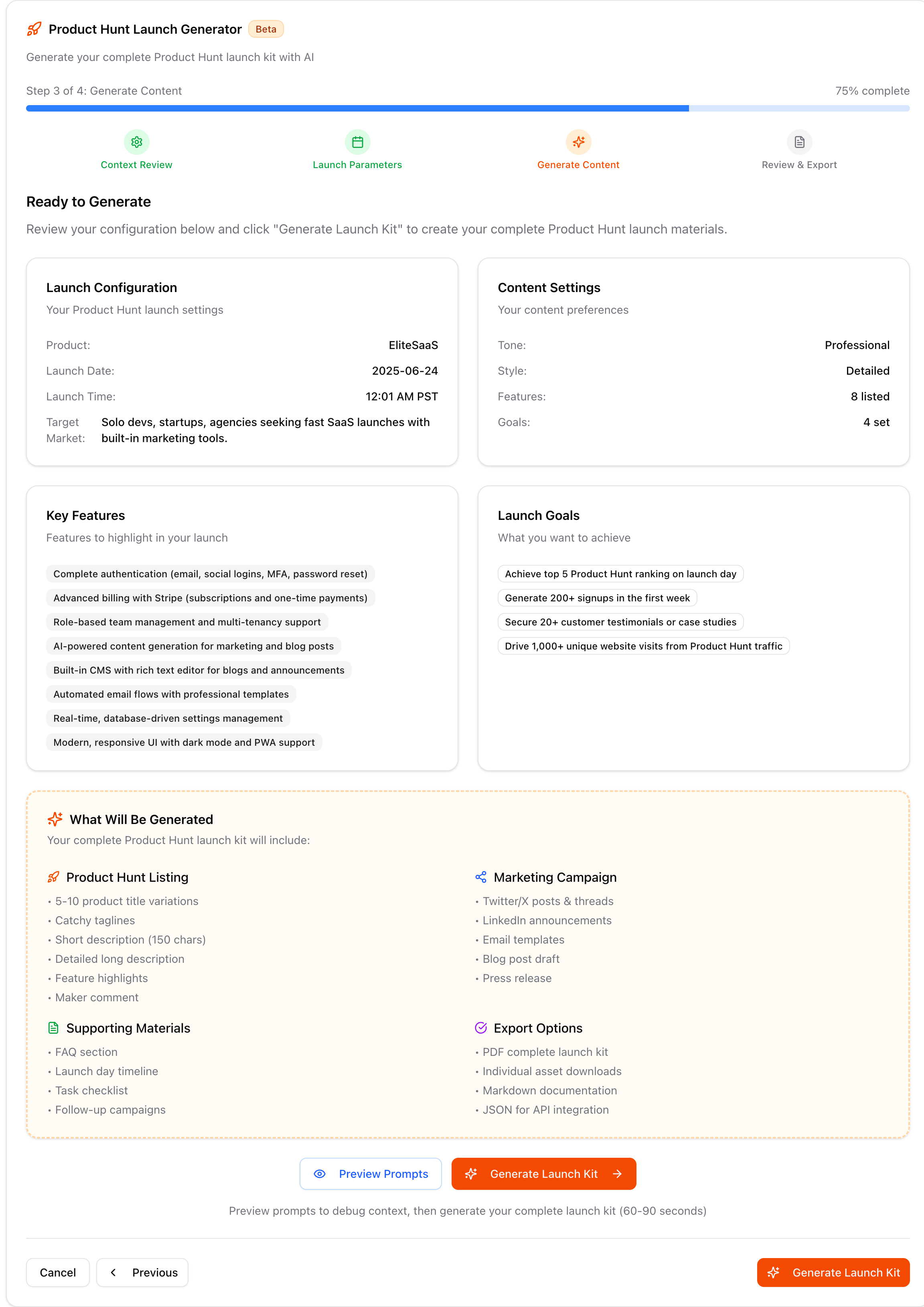Viewport: 924px width, 1307px height.
Task: Click the rocket logo next to the page title
Action: [34, 28]
